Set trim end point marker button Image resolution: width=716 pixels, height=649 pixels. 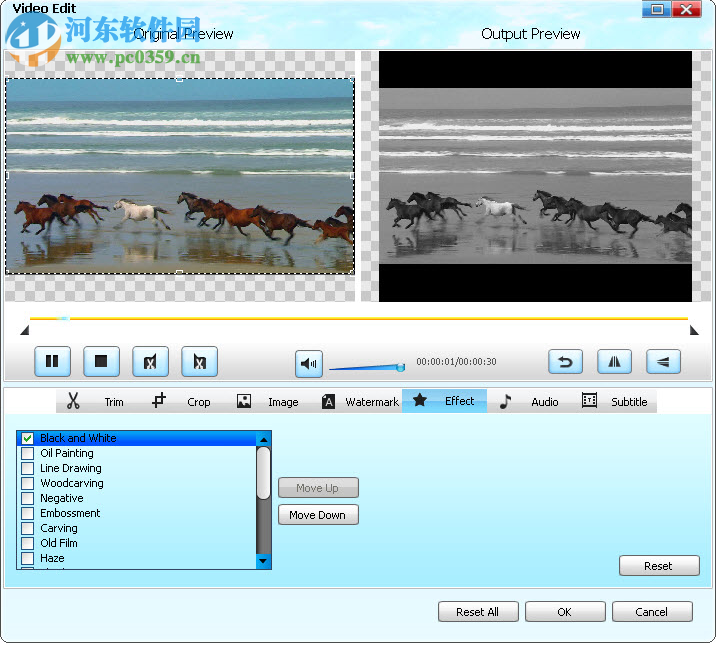point(200,362)
